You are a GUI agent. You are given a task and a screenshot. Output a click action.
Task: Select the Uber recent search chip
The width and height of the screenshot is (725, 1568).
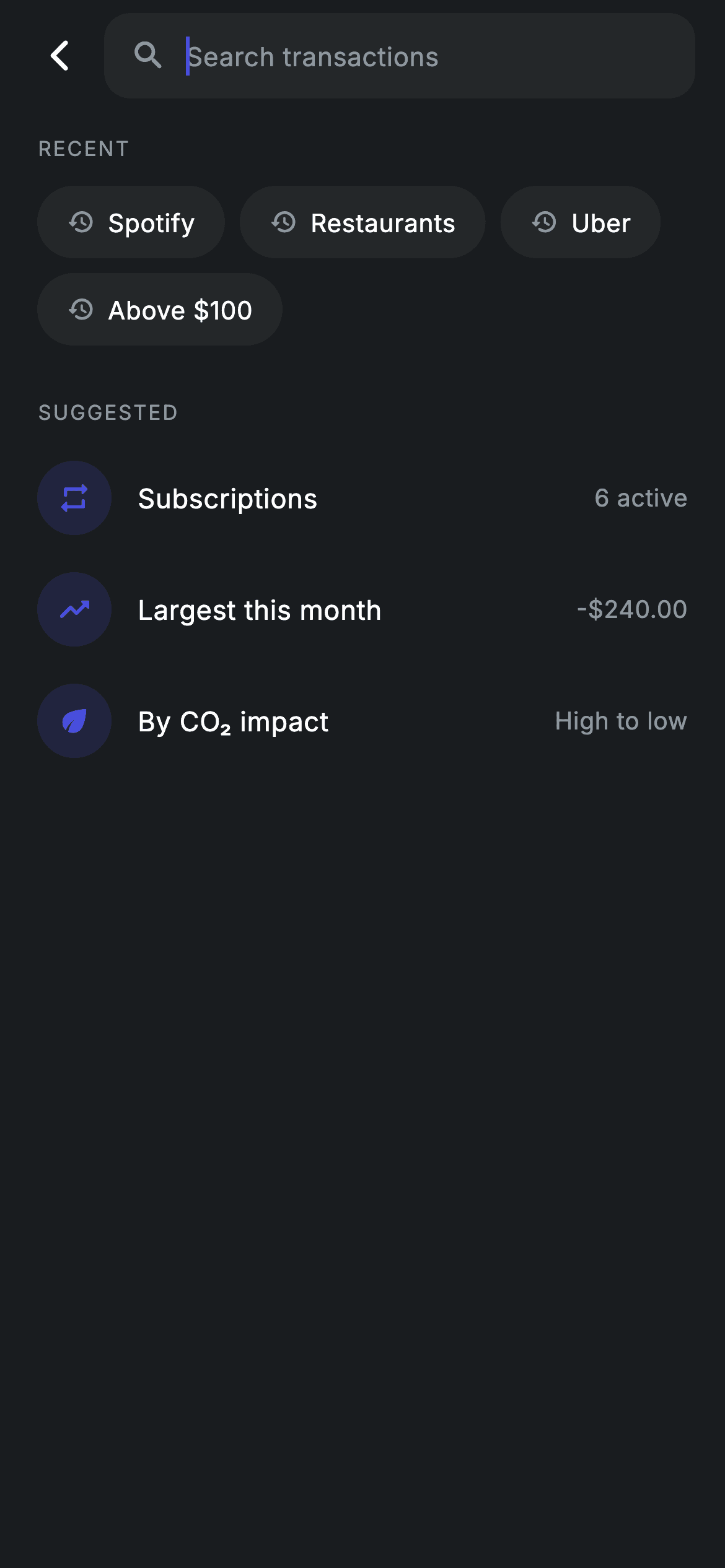581,222
